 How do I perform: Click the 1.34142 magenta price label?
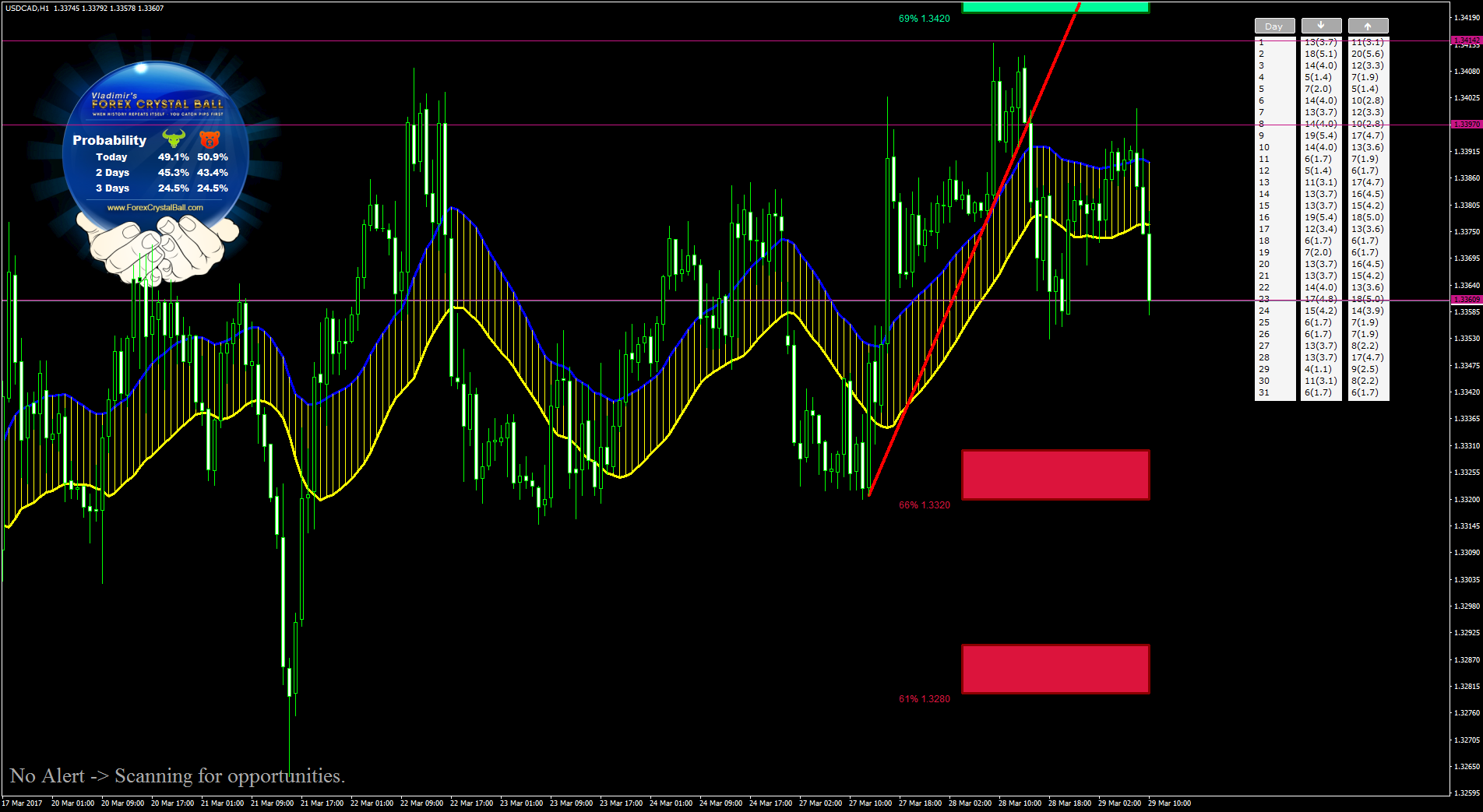[x=1466, y=40]
